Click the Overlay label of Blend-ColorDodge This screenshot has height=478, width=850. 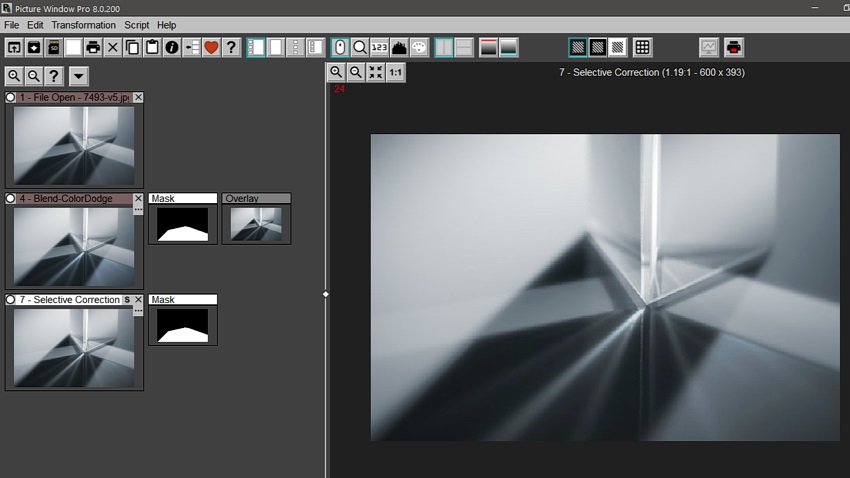256,199
